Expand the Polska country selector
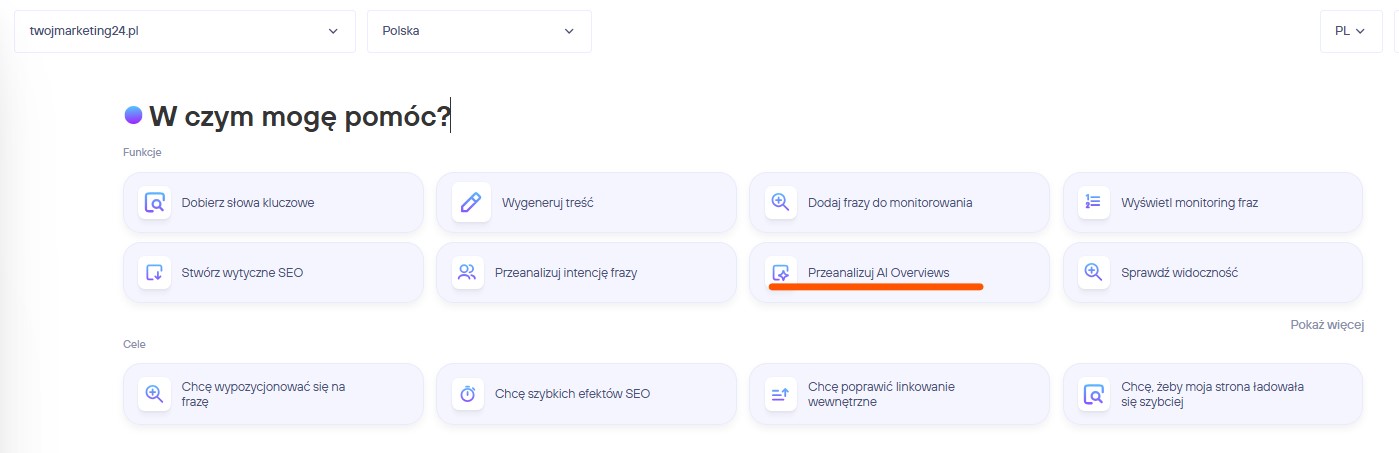The width and height of the screenshot is (1399, 453). [479, 31]
